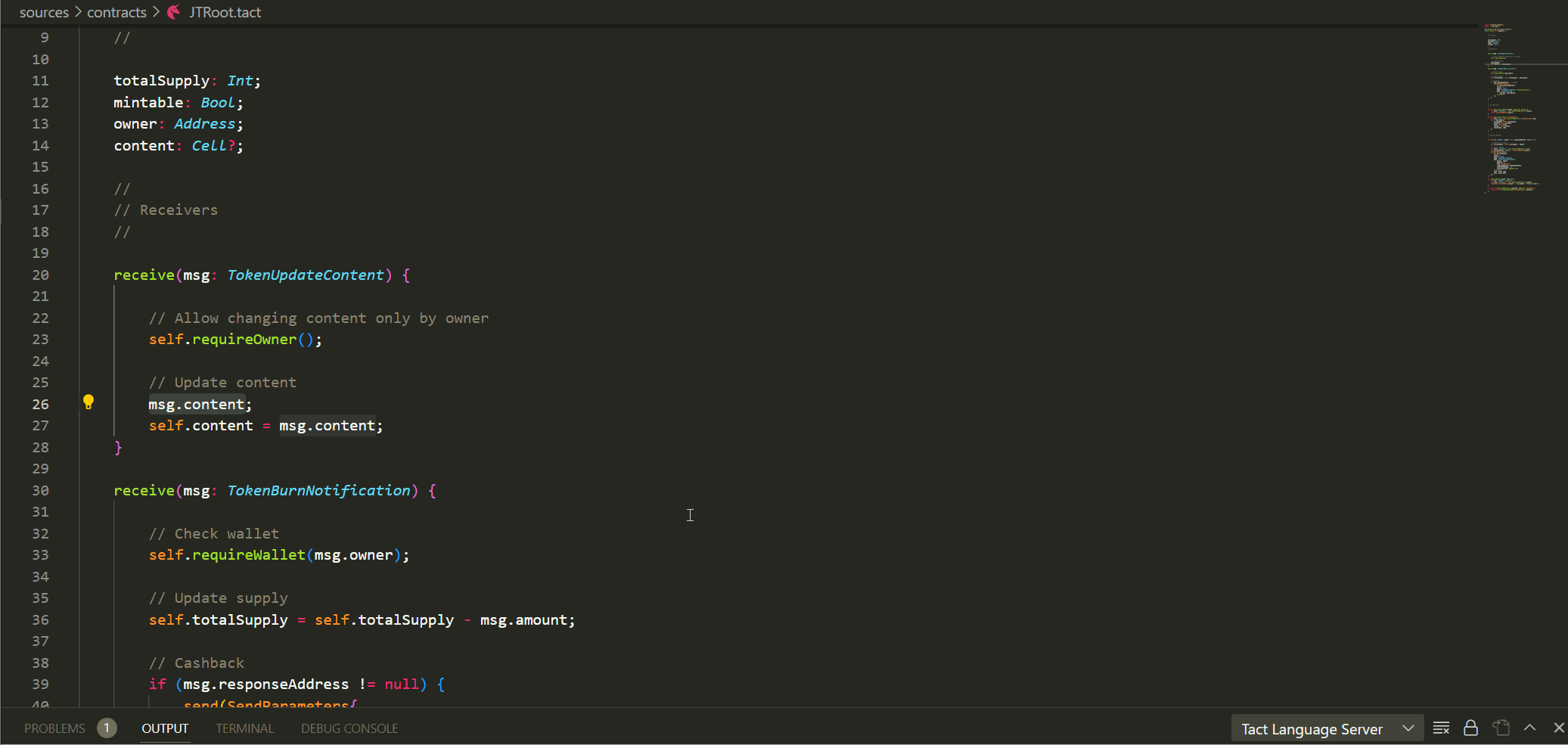Open the TERMINAL tab
1568x745 pixels.
pyautogui.click(x=244, y=728)
